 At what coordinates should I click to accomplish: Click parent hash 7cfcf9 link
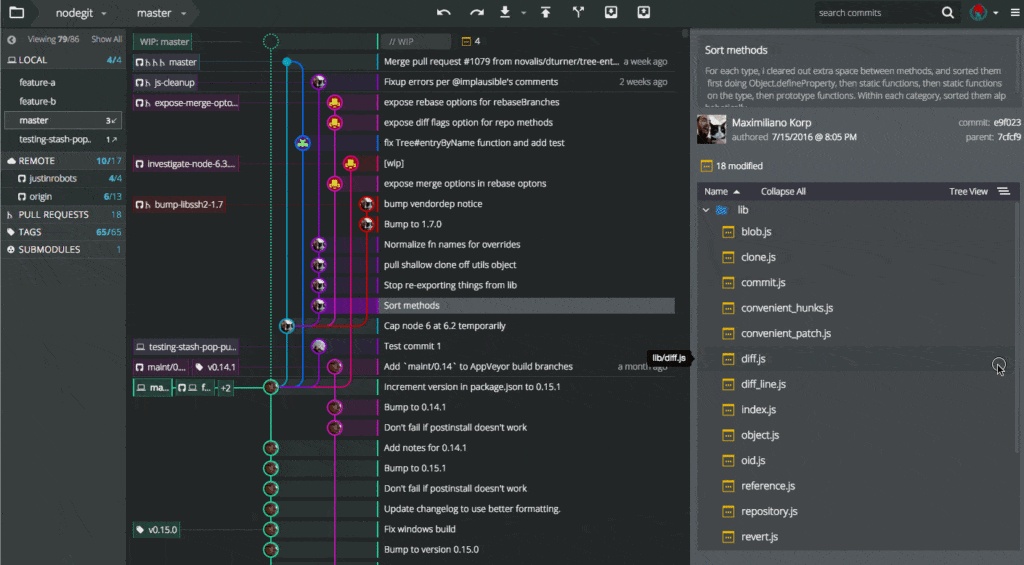[1008, 137]
